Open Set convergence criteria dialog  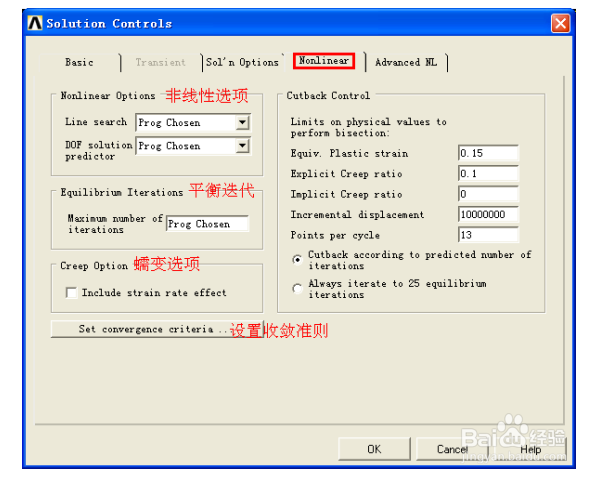(157, 329)
